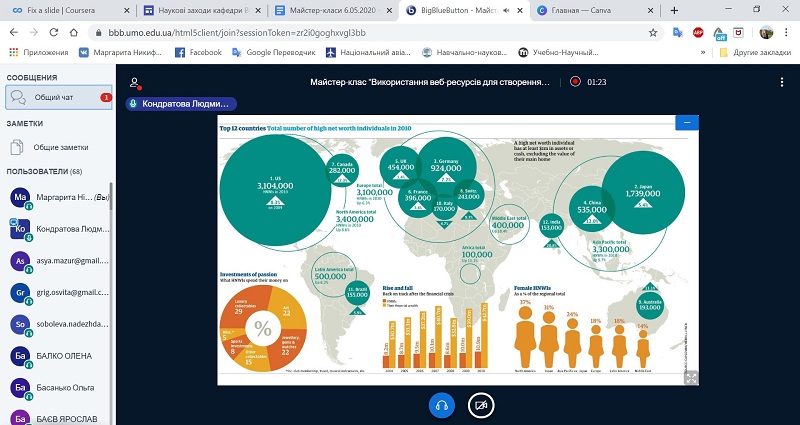Bookmark this page with star icon
The height and width of the screenshot is (425, 800).
point(652,31)
